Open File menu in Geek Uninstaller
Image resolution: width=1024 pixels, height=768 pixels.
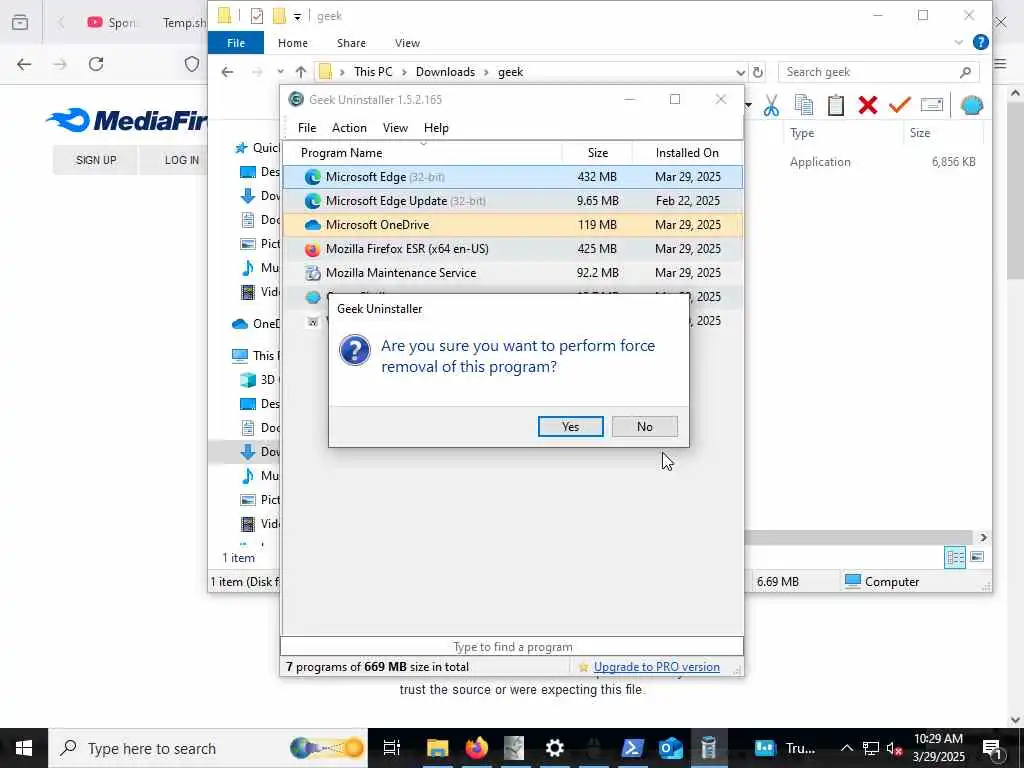click(307, 128)
